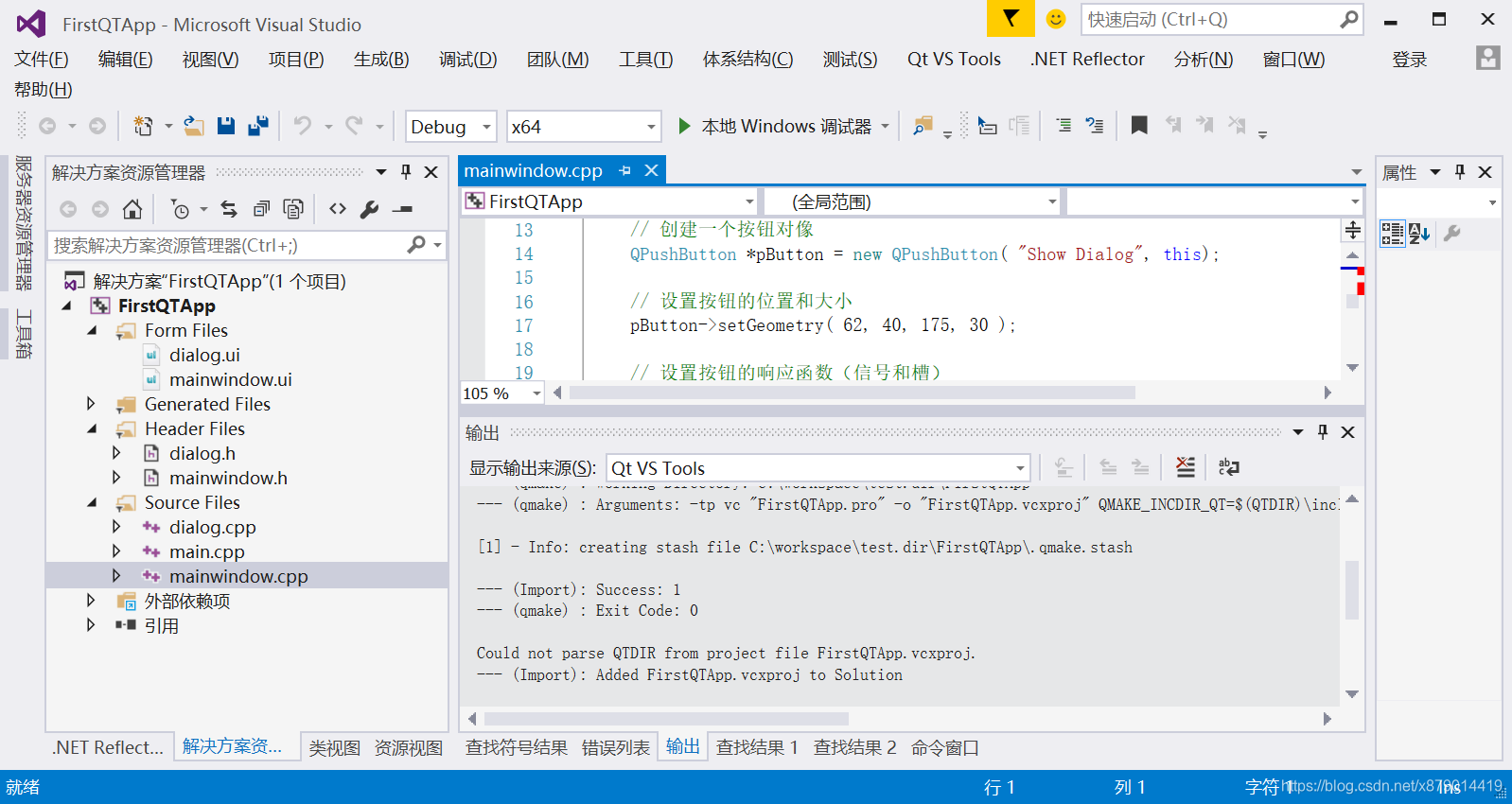Collapse the Source Files folder

[92, 502]
